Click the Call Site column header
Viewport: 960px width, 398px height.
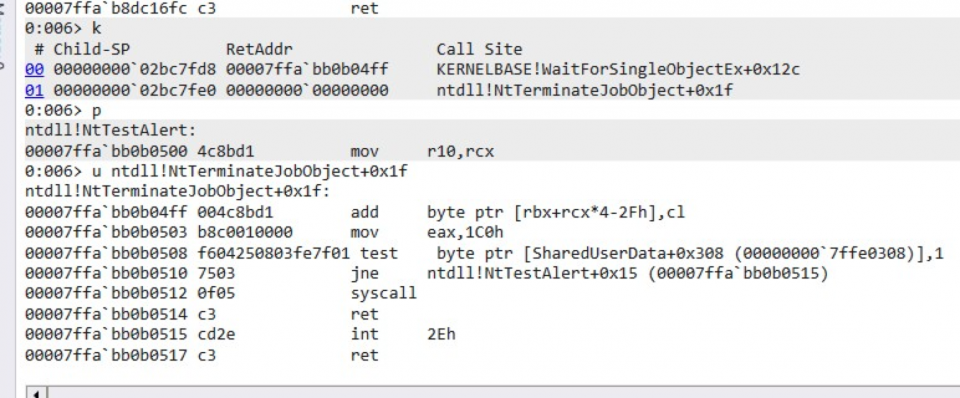coord(479,49)
